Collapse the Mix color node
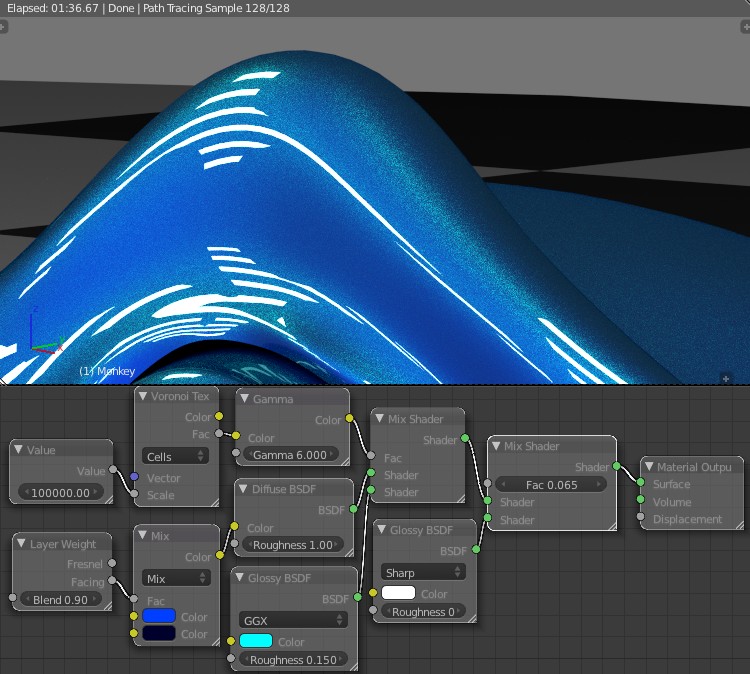 (143, 535)
